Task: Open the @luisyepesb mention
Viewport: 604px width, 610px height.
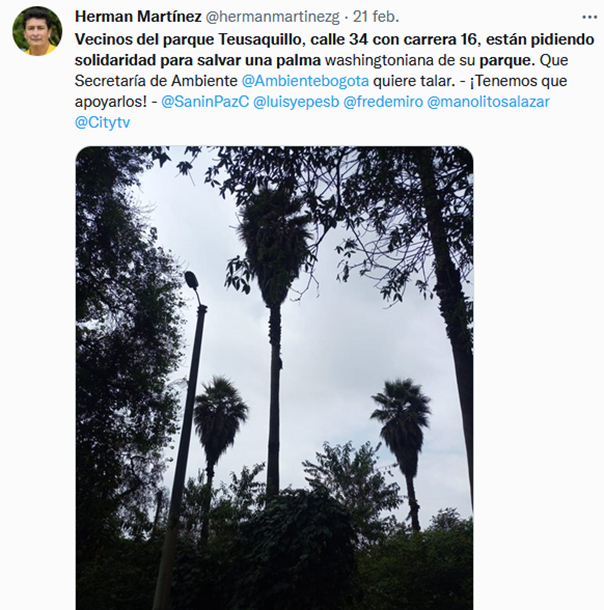Action: coord(296,102)
